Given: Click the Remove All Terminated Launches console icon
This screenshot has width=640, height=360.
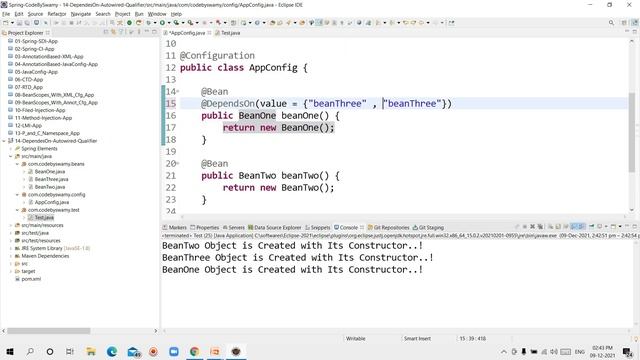Looking at the screenshot, I should [x=540, y=227].
